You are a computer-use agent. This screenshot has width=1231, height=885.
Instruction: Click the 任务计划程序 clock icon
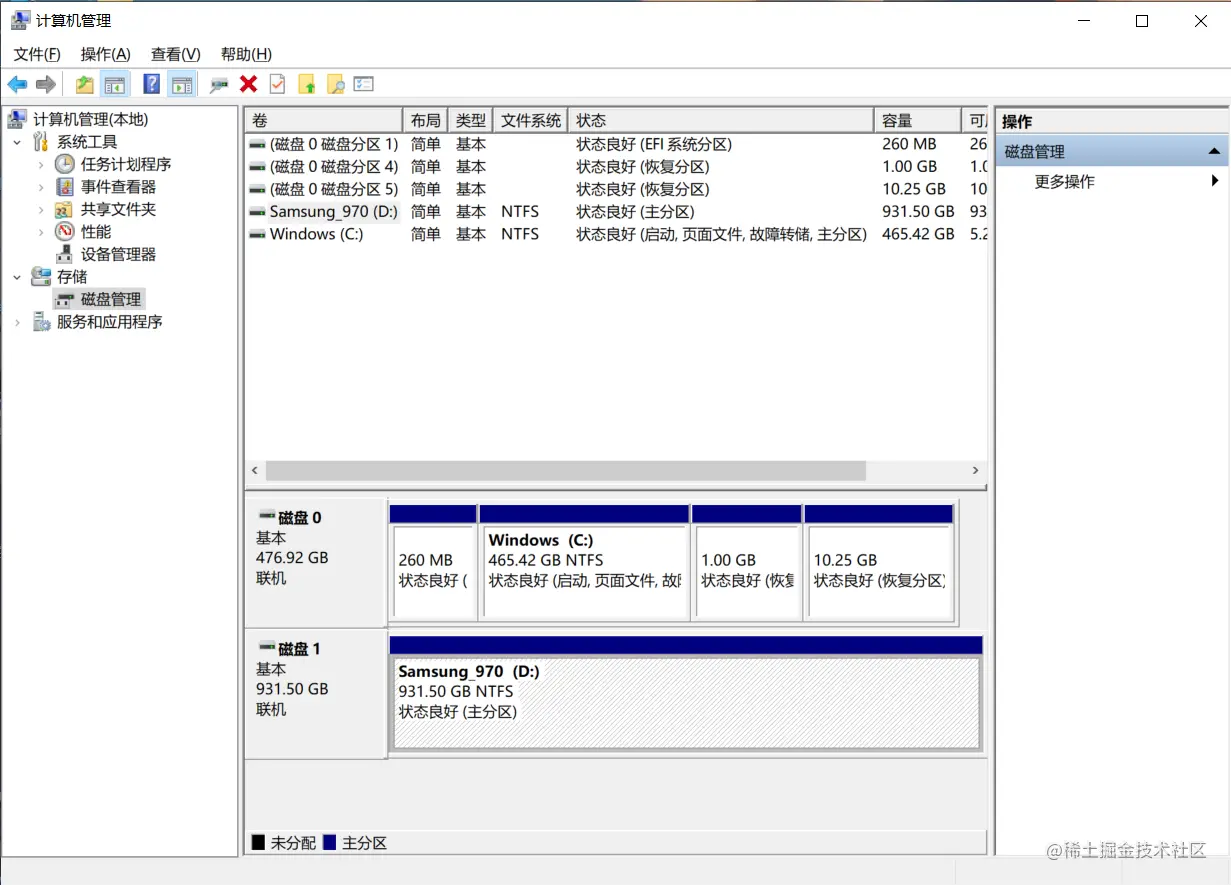[x=65, y=164]
